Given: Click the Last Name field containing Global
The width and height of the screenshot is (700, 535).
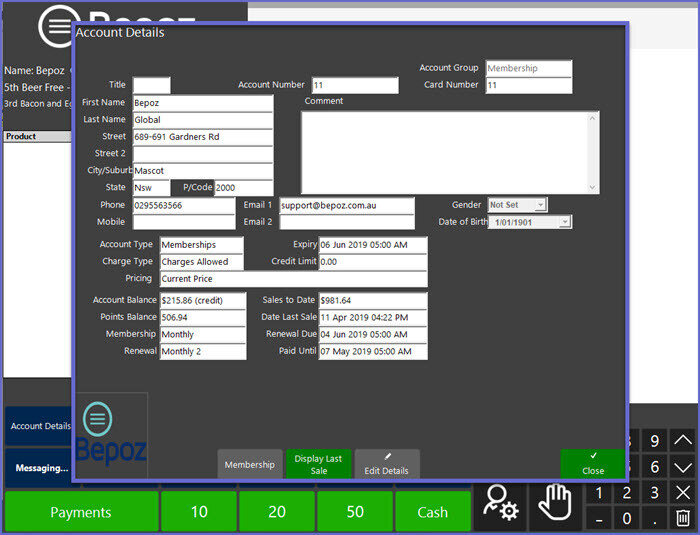Looking at the screenshot, I should pos(203,120).
